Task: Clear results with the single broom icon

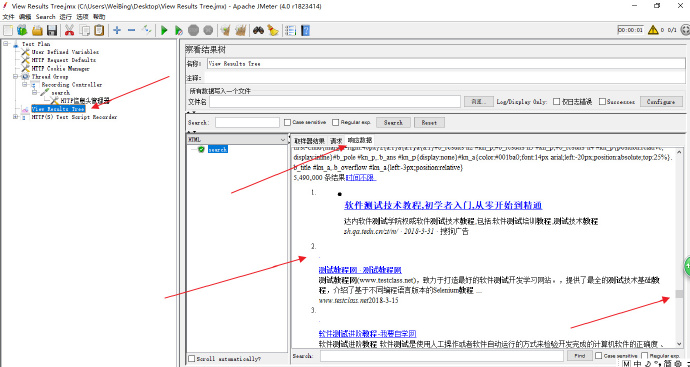Action: coord(225,30)
